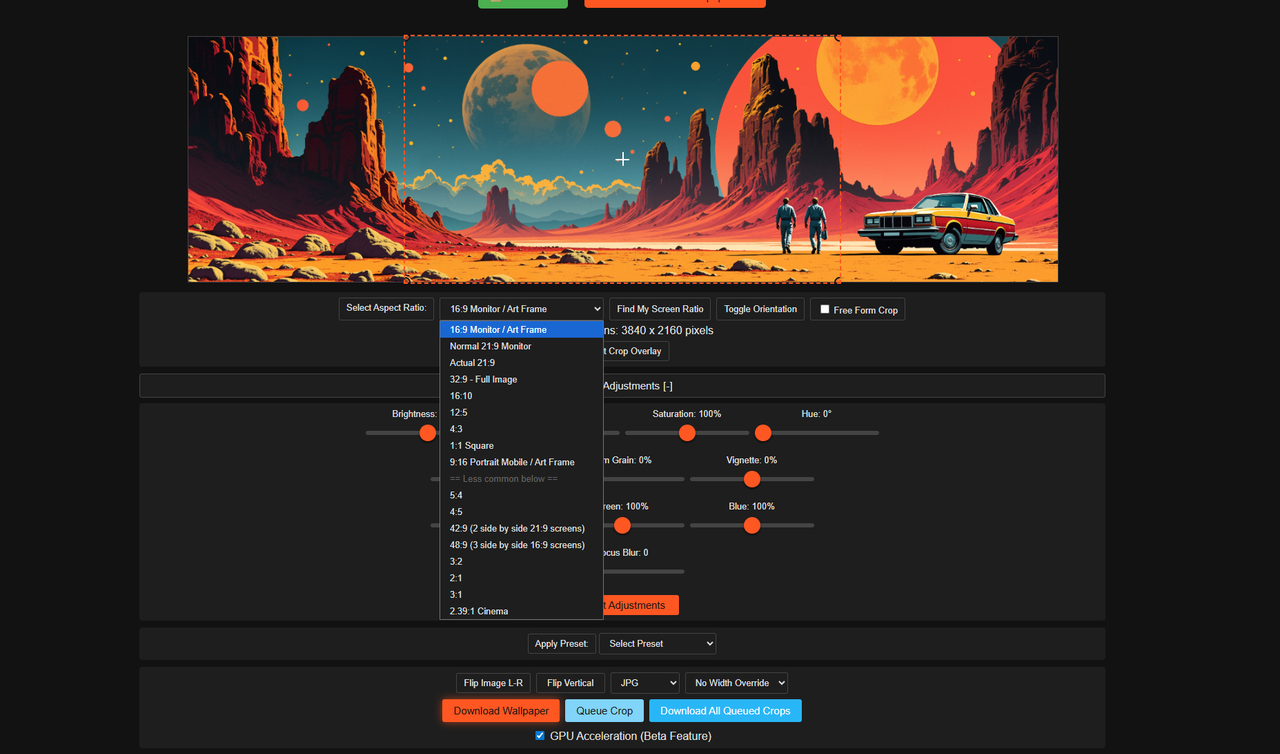The image size is (1280, 754).
Task: Adjust the Green channel slider handle
Action: click(x=622, y=525)
